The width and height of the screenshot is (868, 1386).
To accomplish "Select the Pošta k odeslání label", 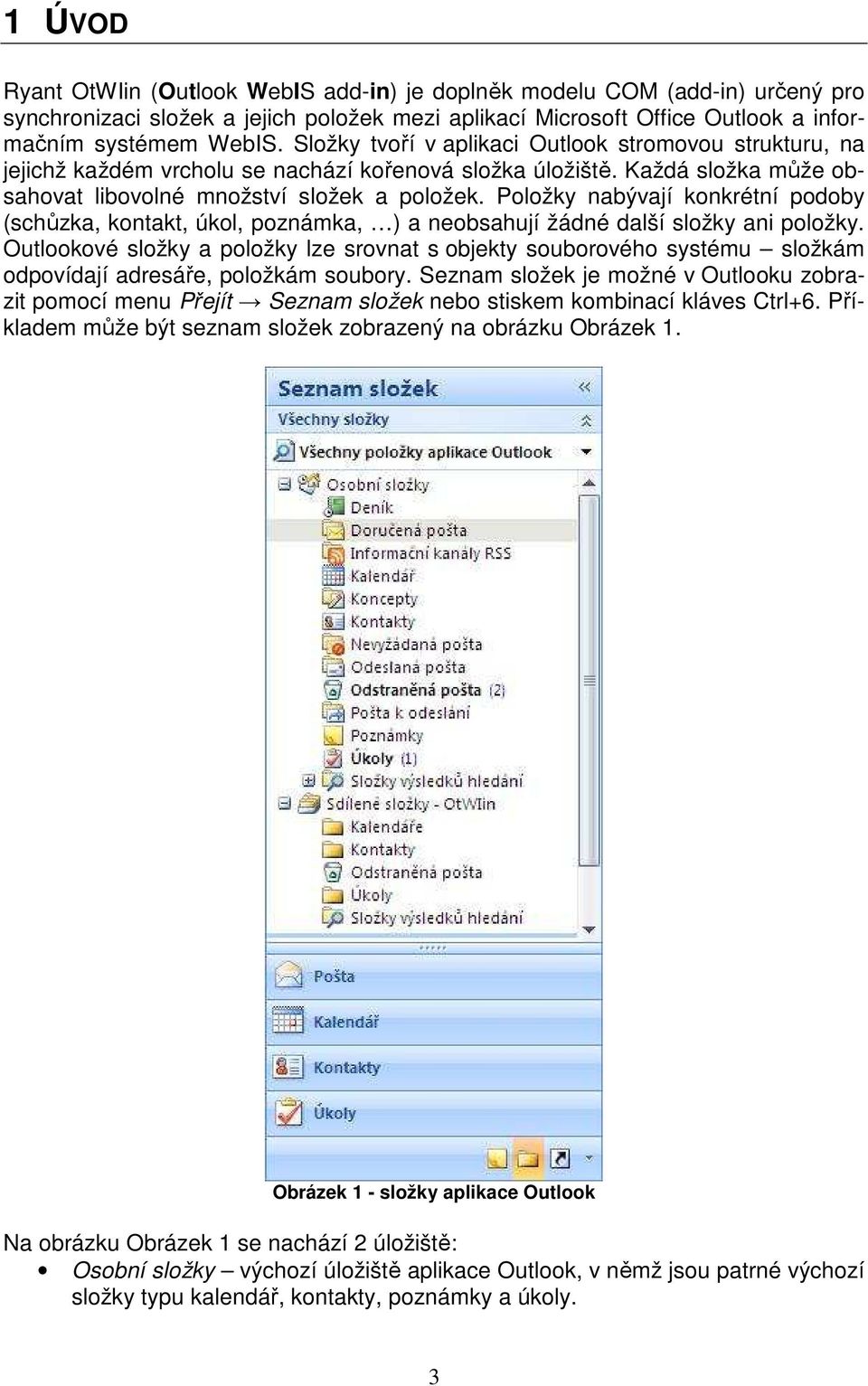I will 410,713.
